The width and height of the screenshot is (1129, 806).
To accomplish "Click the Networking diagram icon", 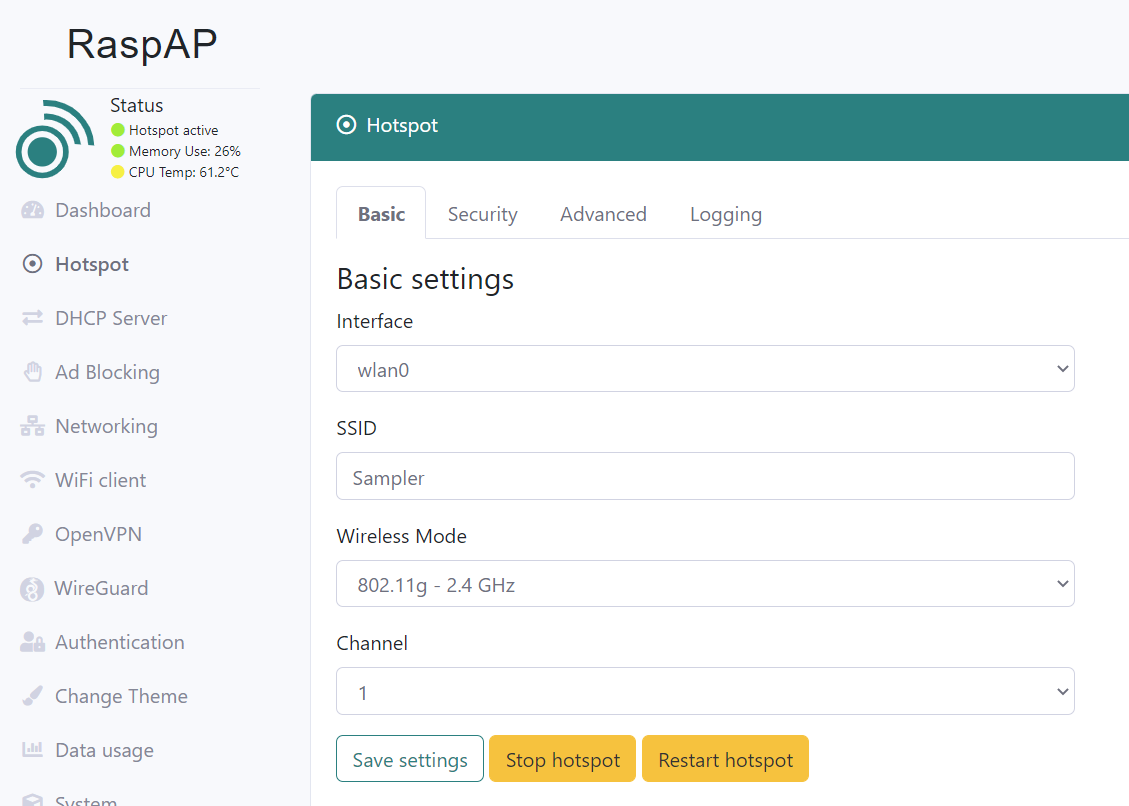I will tap(32, 426).
